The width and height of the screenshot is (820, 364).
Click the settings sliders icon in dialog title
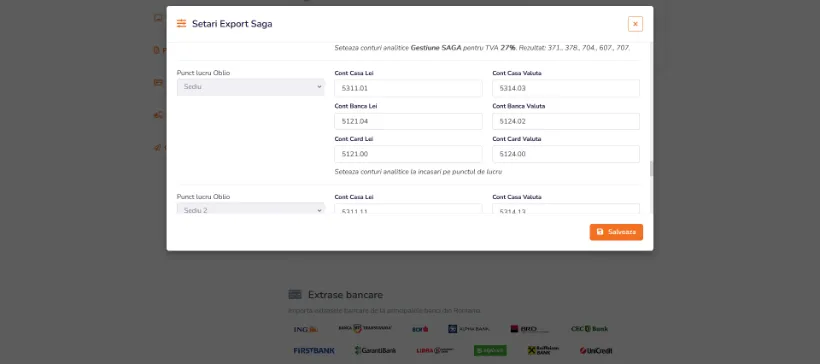coord(181,24)
